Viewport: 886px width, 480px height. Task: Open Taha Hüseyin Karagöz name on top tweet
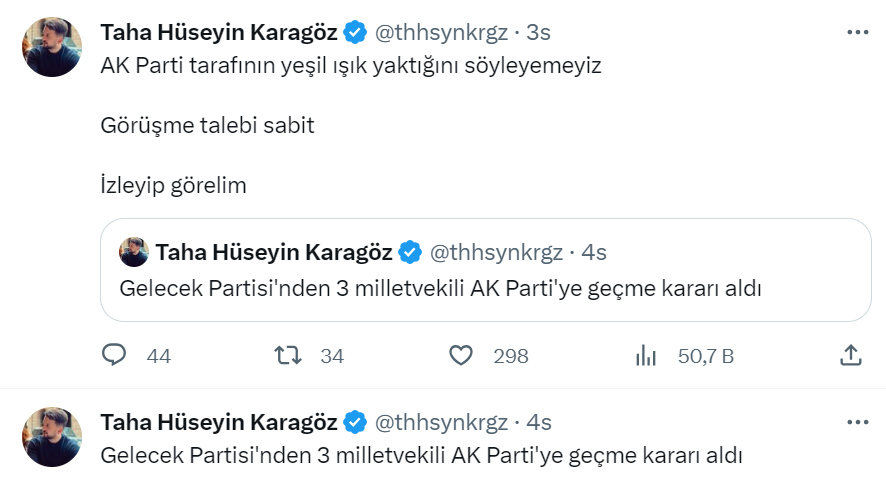[219, 33]
